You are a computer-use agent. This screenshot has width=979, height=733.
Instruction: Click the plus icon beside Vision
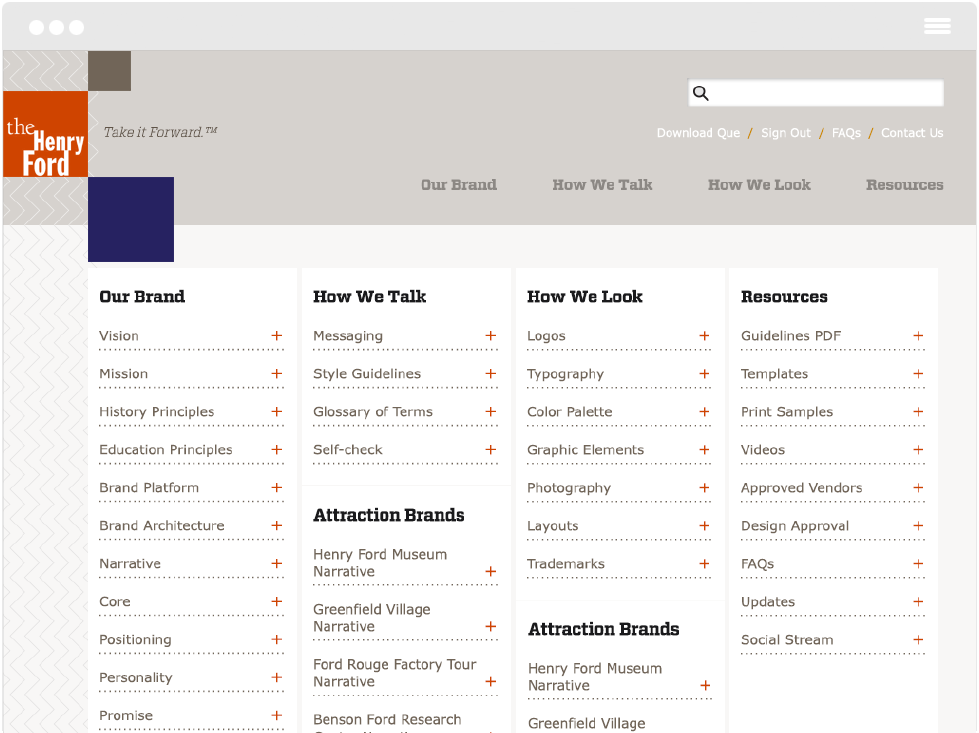click(x=277, y=336)
